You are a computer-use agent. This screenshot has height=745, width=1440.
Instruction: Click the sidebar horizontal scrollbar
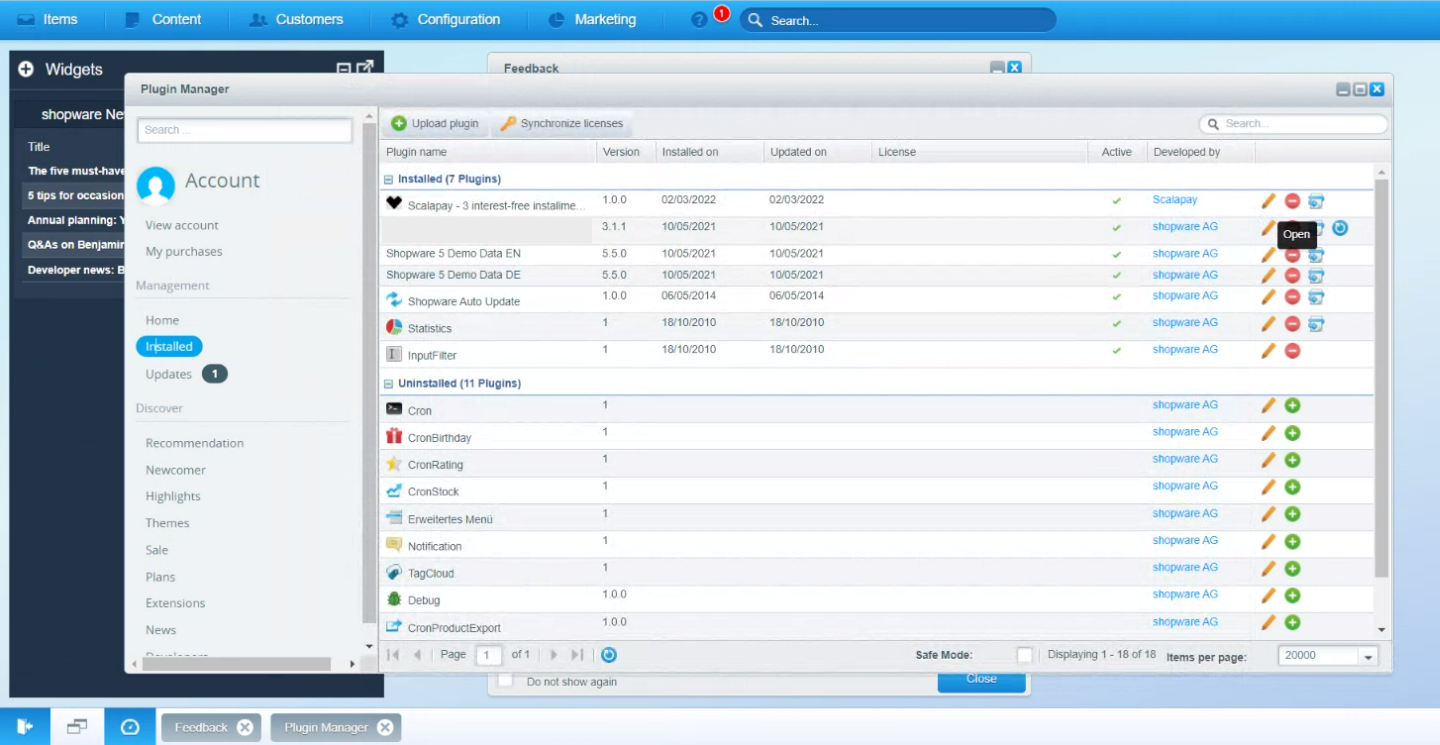tap(236, 664)
